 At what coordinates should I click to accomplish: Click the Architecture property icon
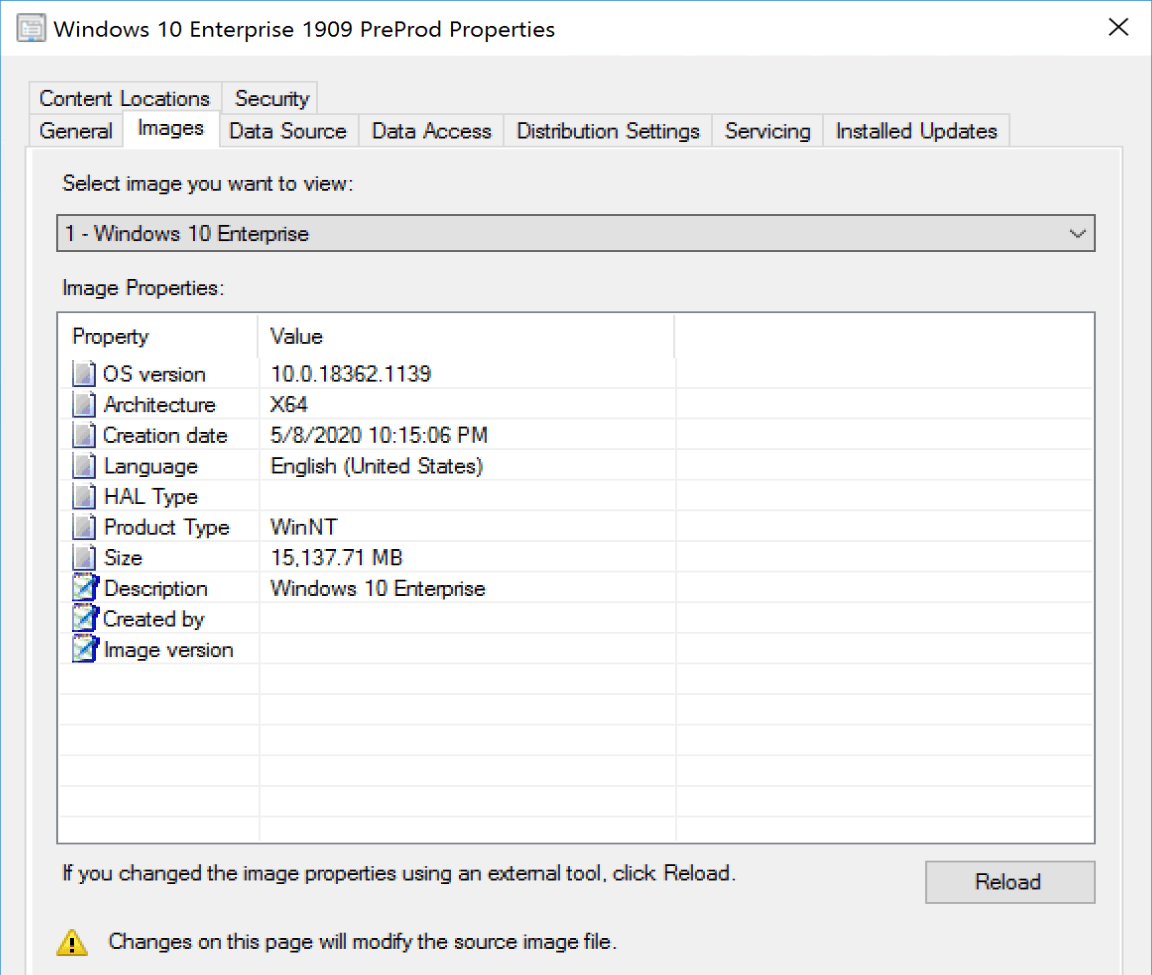point(85,405)
